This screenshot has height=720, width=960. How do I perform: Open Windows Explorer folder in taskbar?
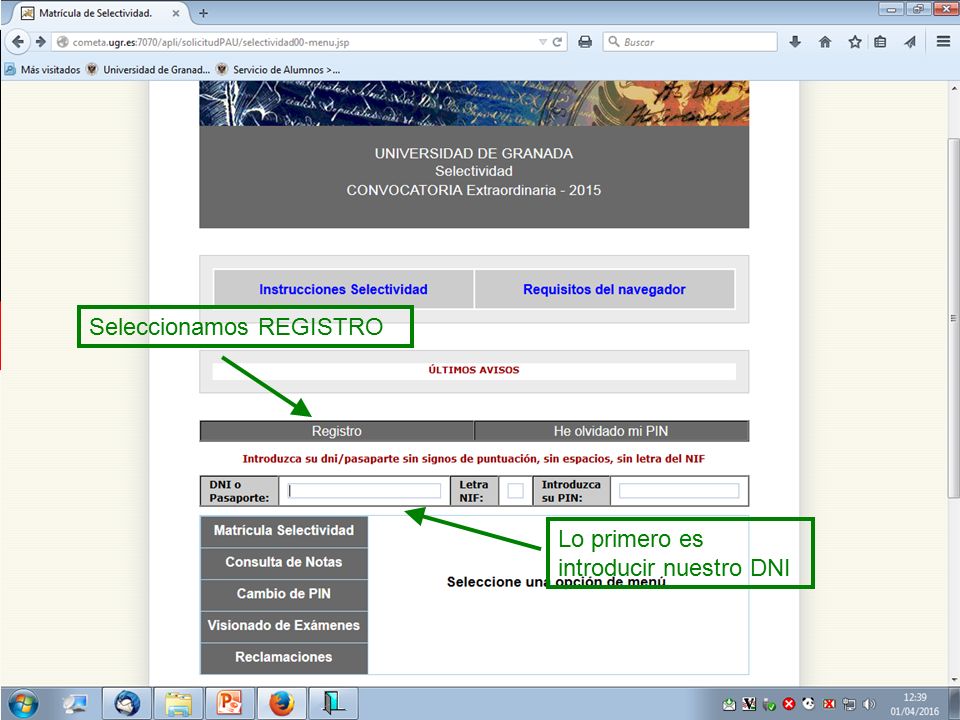178,703
